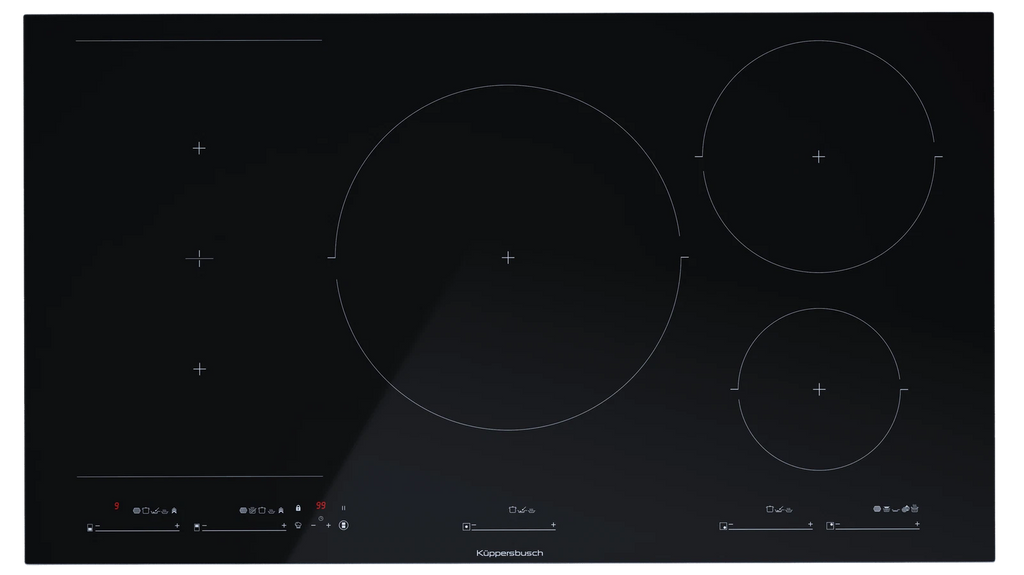The height and width of the screenshot is (575, 1024).
Task: Tap minus on the center zone slider
Action: pos(474,525)
